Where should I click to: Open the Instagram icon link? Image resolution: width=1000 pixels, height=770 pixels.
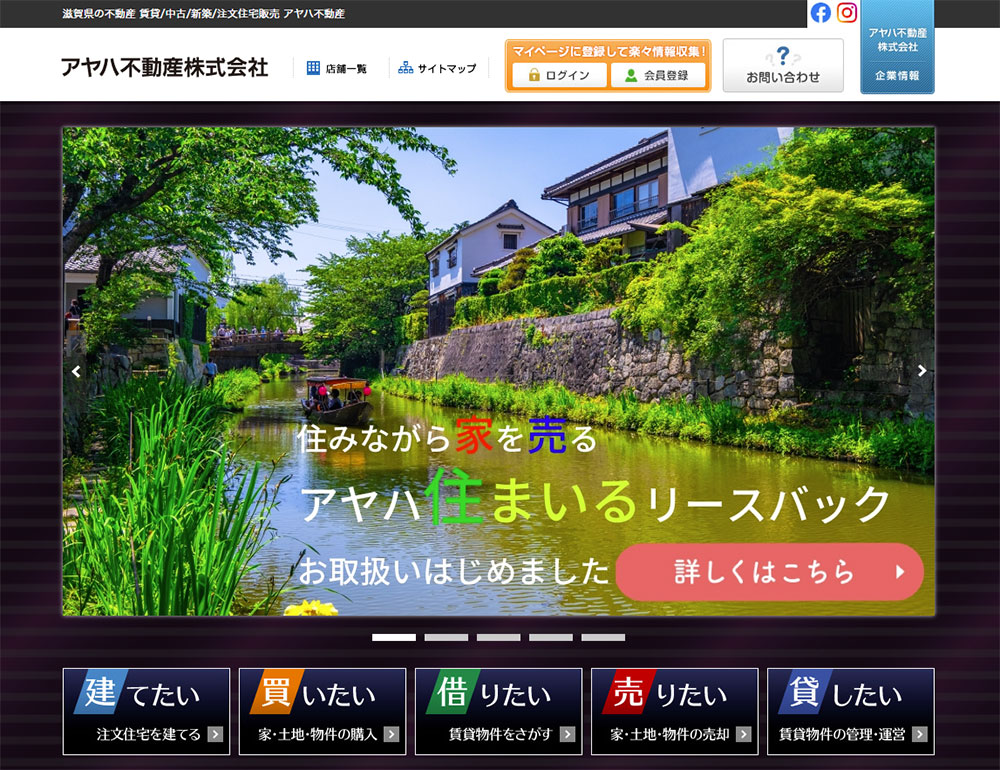click(847, 13)
